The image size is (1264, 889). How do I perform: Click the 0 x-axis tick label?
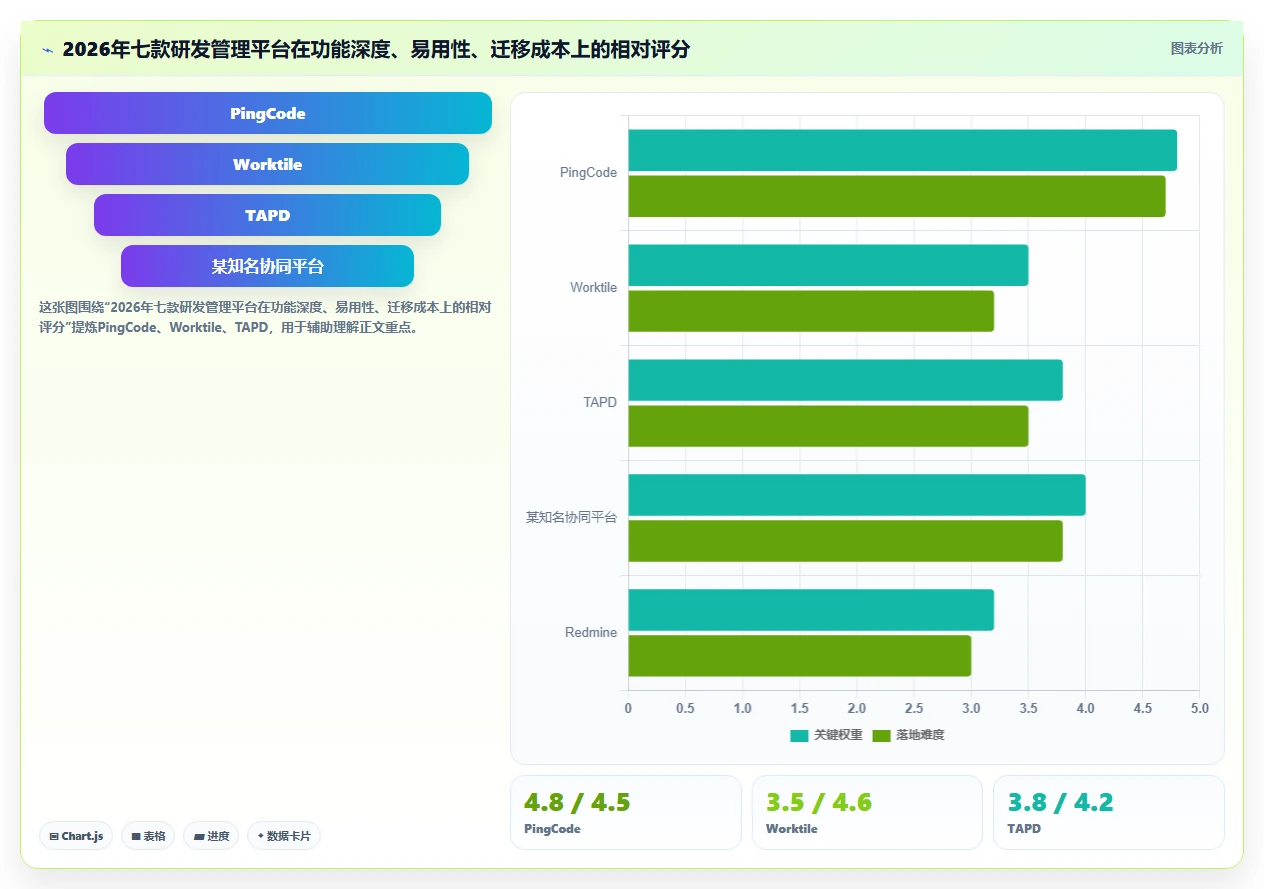[628, 708]
